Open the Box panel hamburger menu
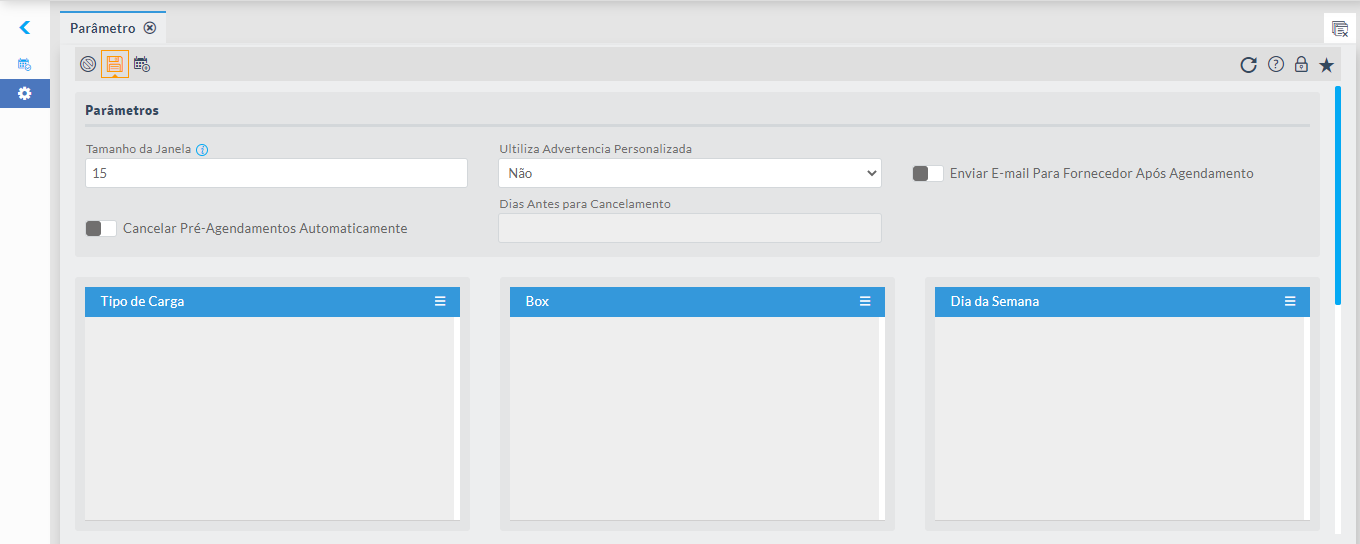This screenshot has width=1360, height=544. click(x=865, y=301)
